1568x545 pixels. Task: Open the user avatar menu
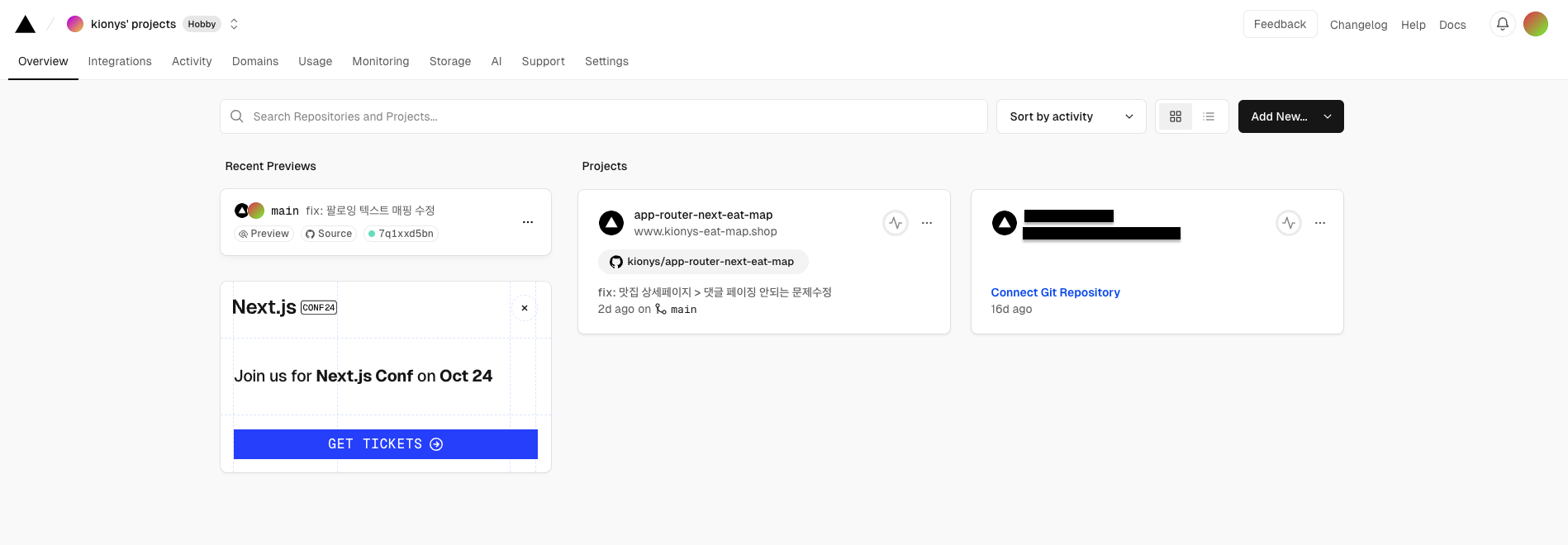coord(1536,24)
